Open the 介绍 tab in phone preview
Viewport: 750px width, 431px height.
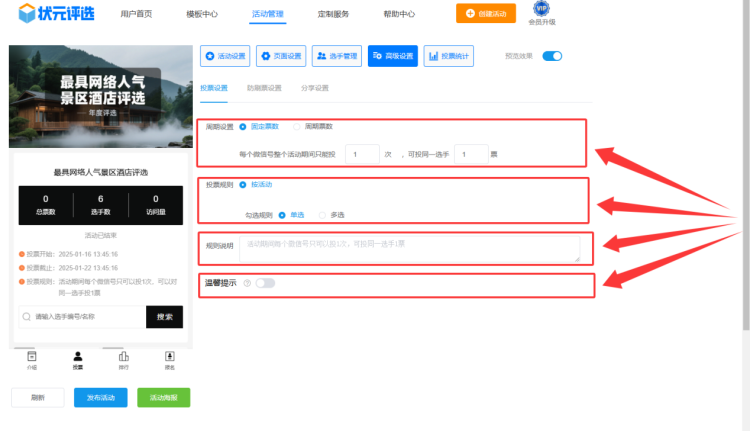32,360
